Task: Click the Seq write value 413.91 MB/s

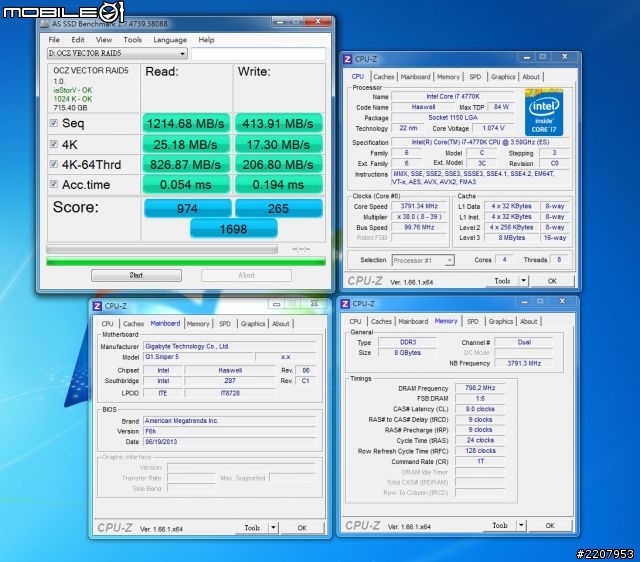Action: [278, 123]
